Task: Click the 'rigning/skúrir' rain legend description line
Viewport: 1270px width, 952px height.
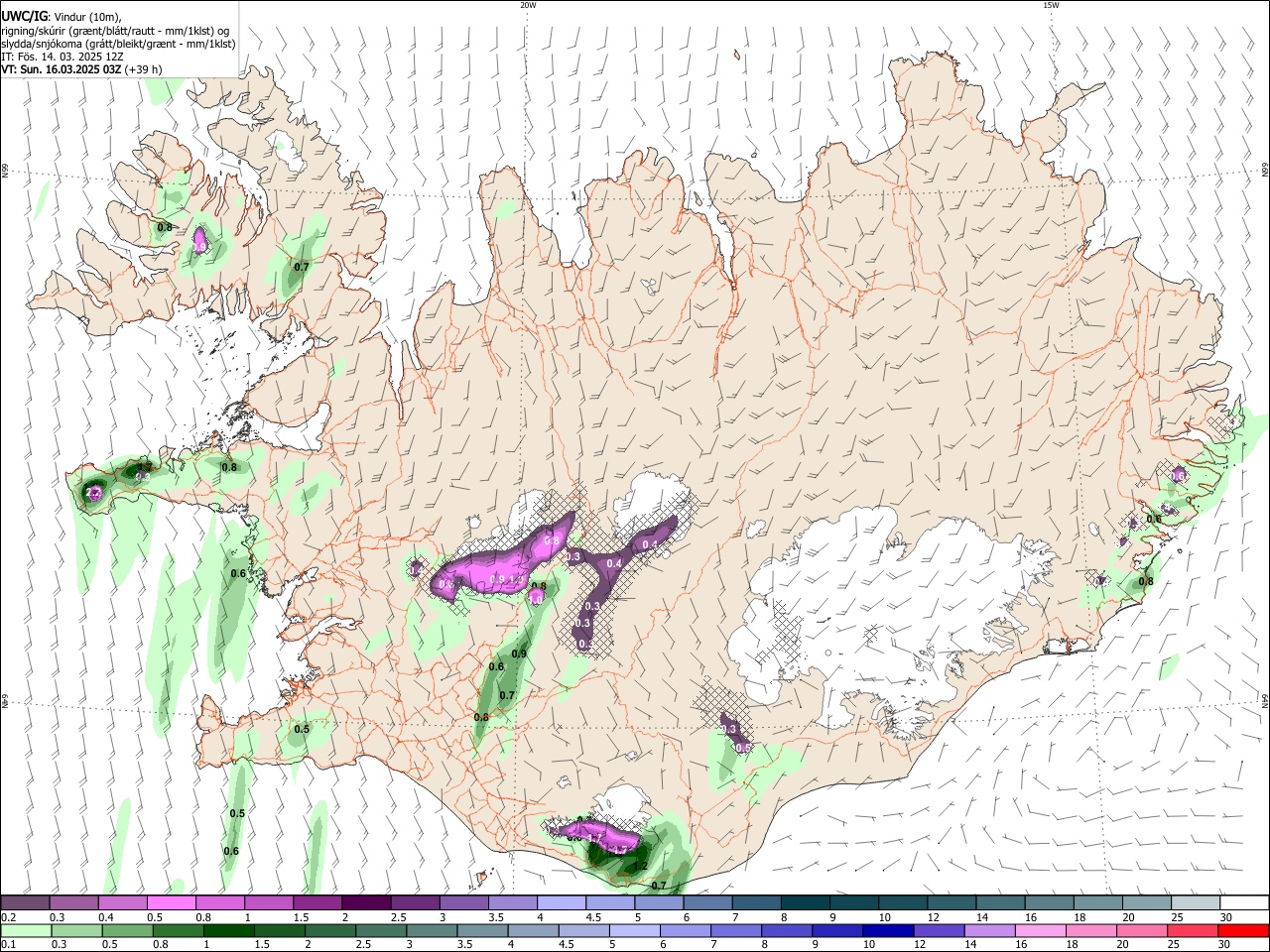Action: 116,30
